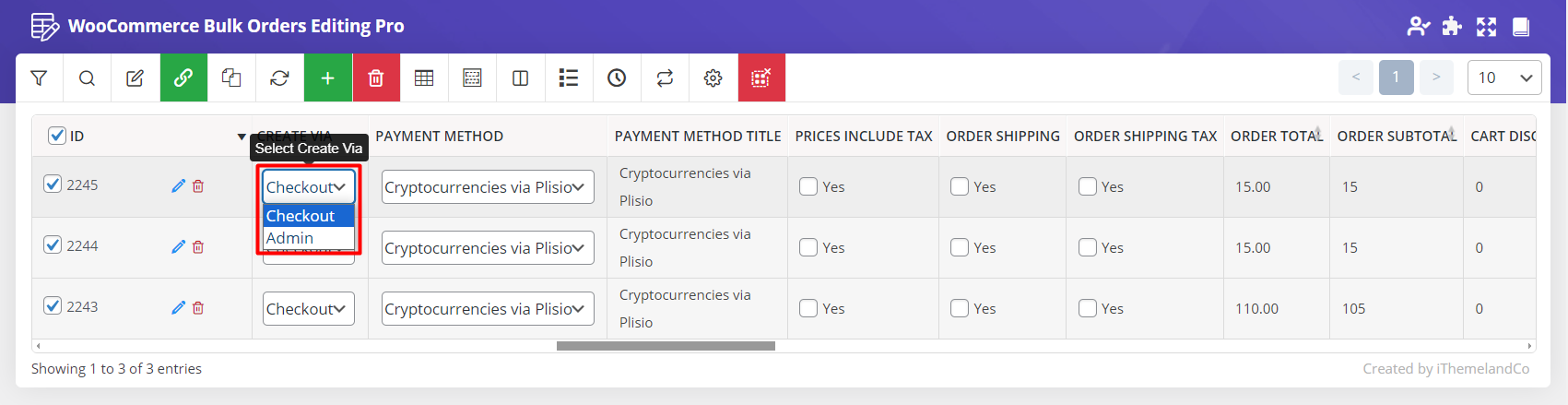1568x405 pixels.
Task: Uncheck the checkbox for order 2243
Action: [53, 306]
